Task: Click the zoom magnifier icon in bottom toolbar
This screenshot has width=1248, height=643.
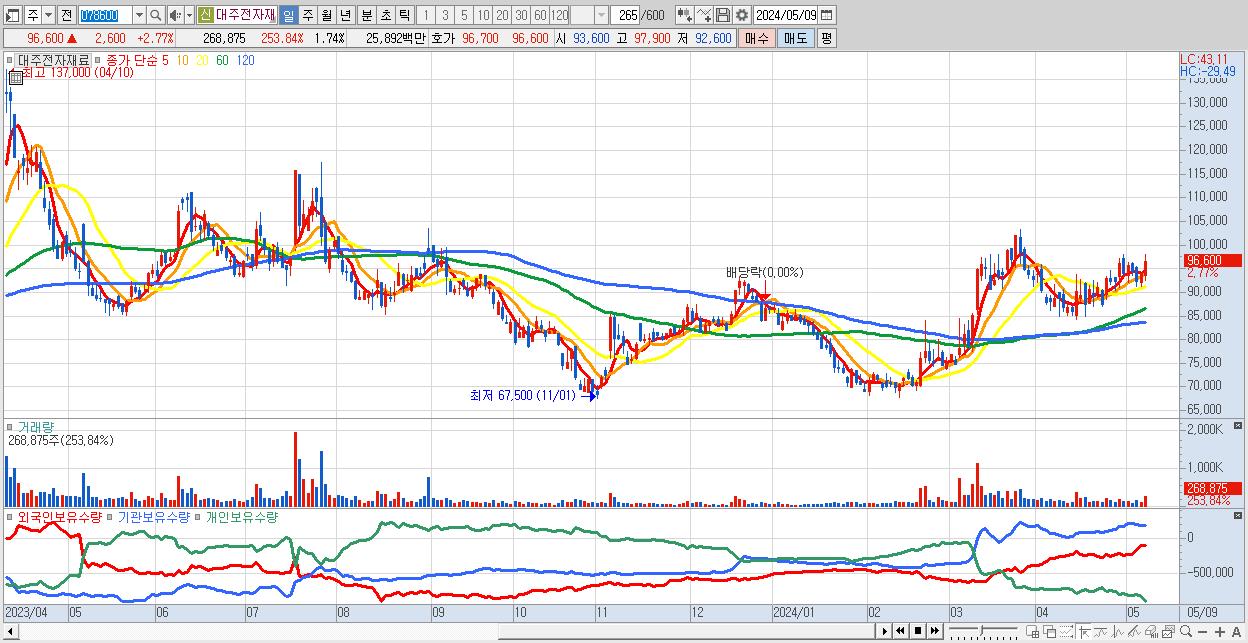Action: pos(1186,631)
